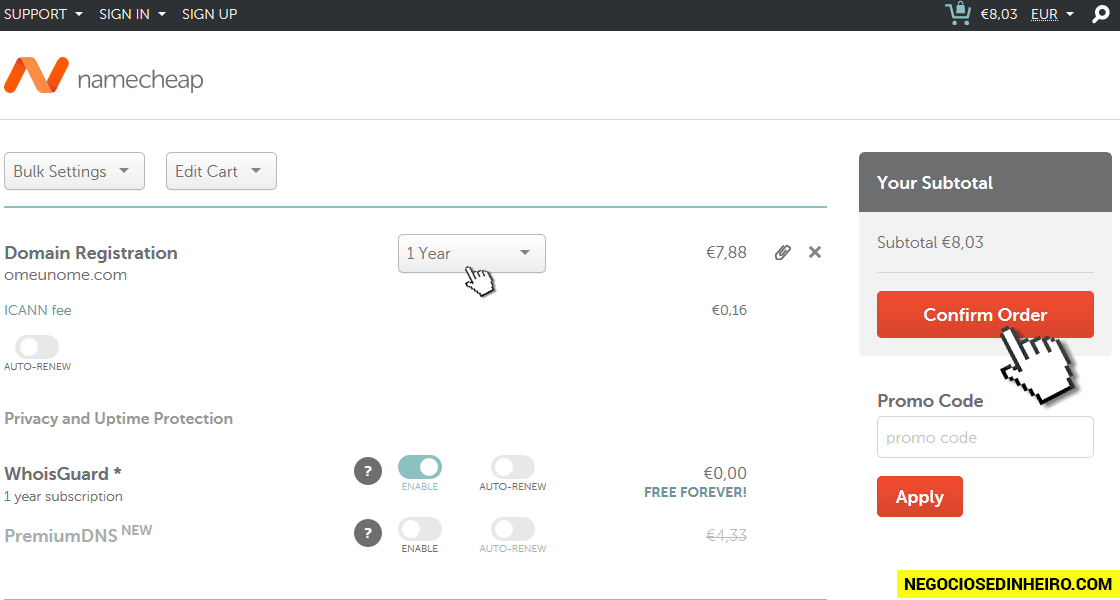
Task: Click the Your Subtotal panel header
Action: coord(985,182)
